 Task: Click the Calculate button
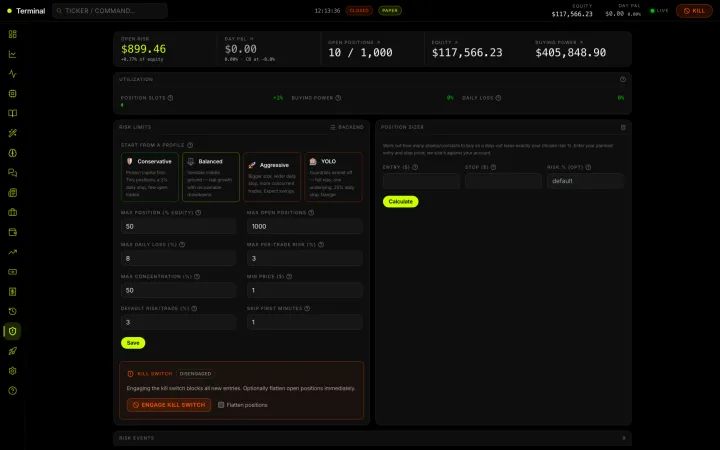(x=400, y=202)
